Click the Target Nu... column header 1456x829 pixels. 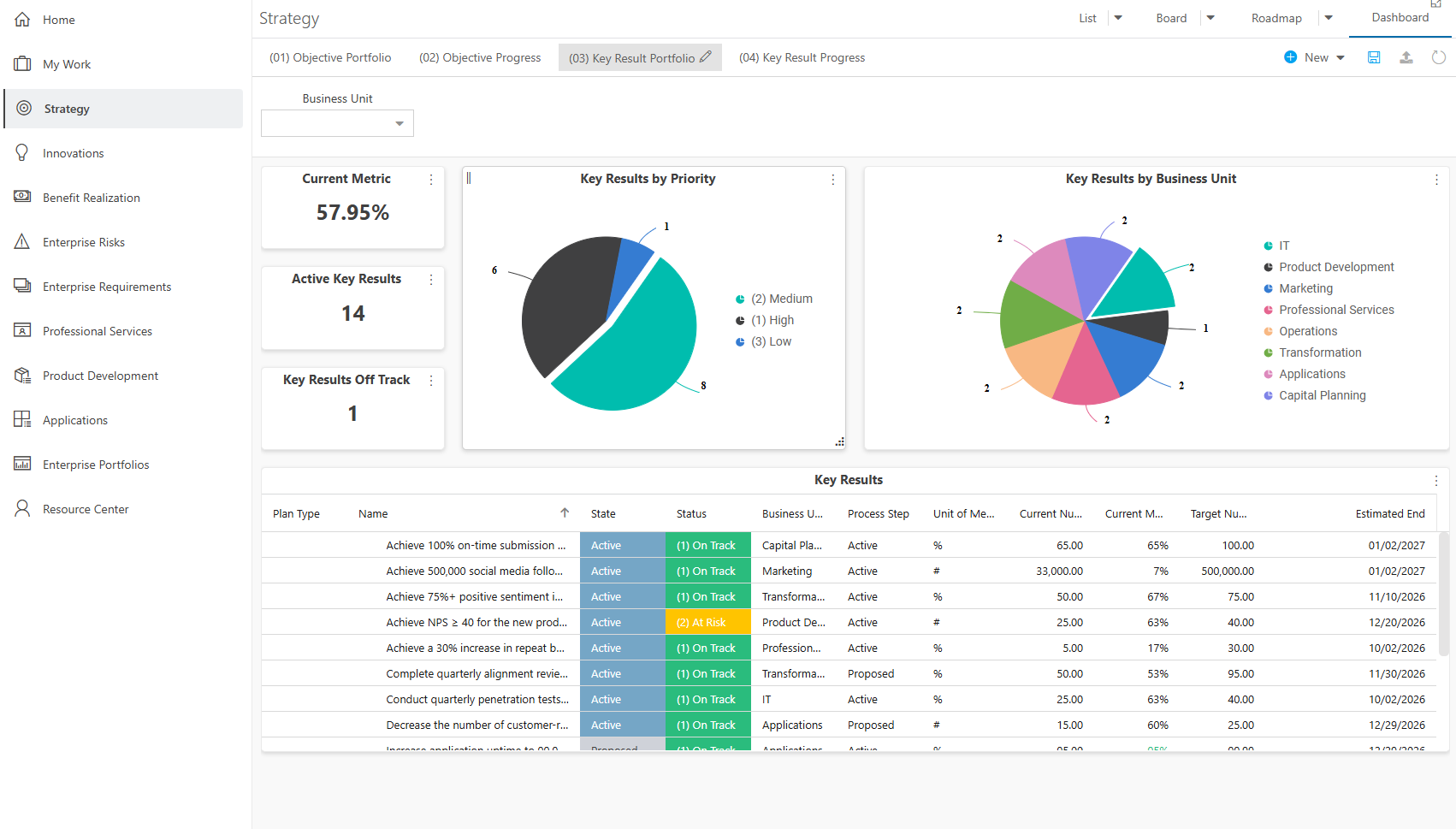(x=1218, y=513)
